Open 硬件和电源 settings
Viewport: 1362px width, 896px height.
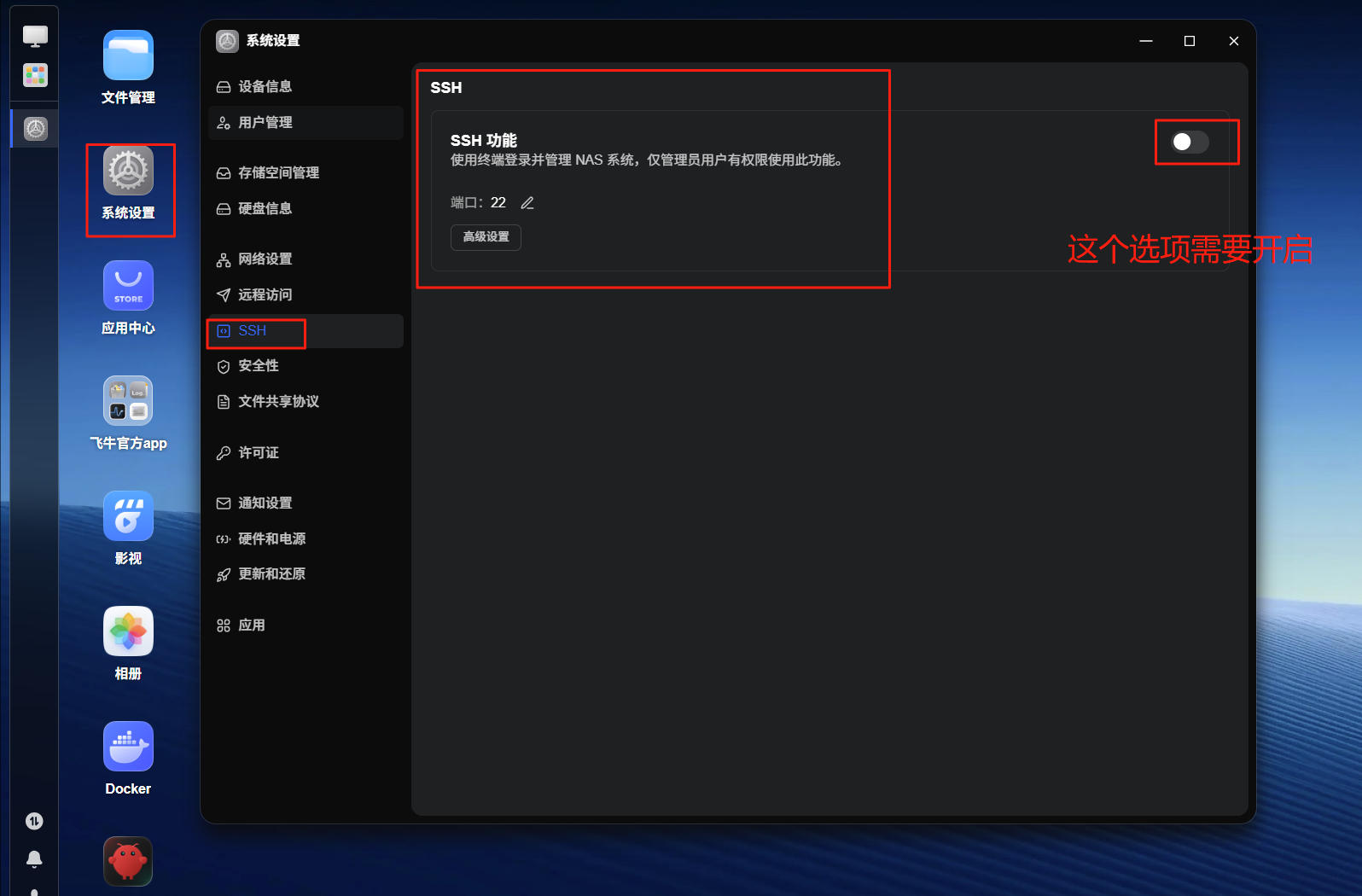306,539
